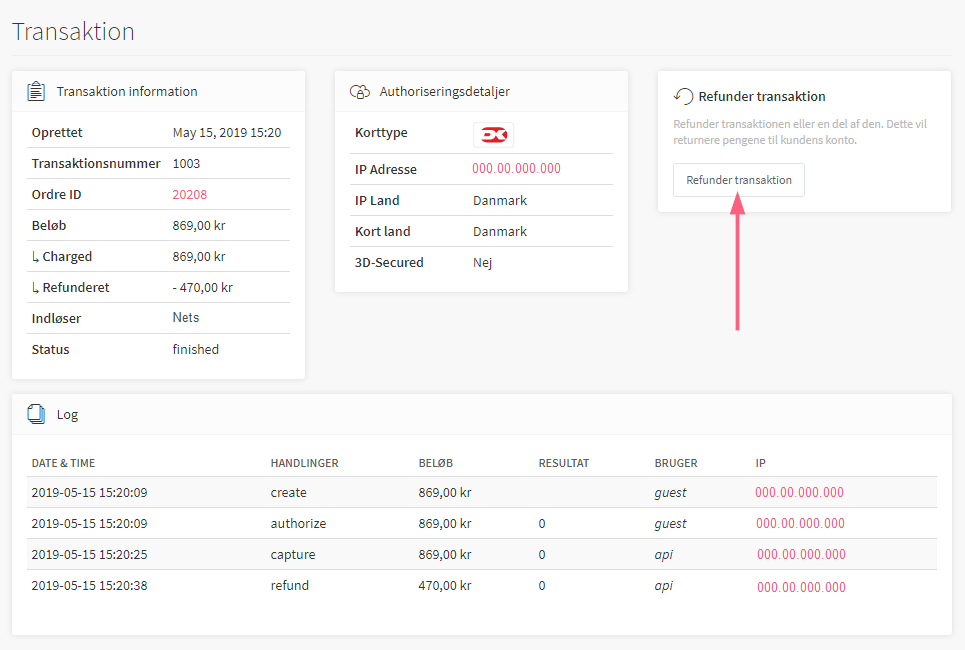Open IP link in authorize log row

pyautogui.click(x=800, y=523)
